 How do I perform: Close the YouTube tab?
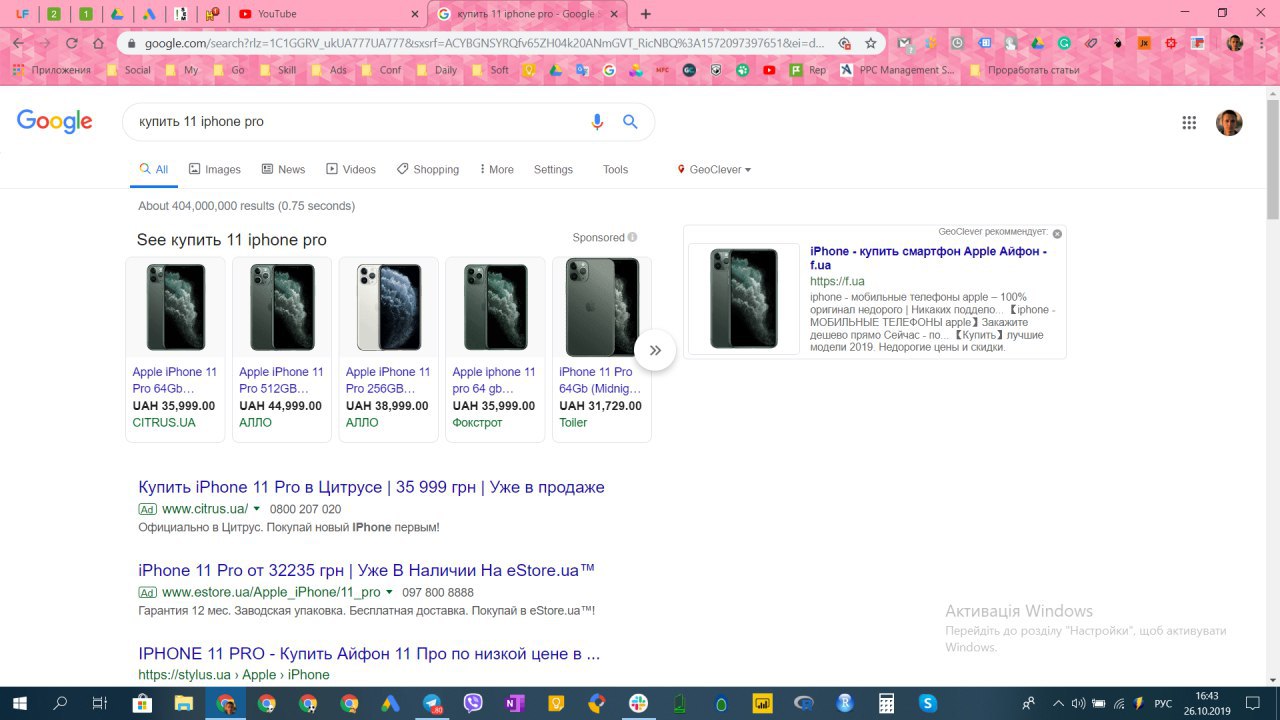(x=415, y=14)
